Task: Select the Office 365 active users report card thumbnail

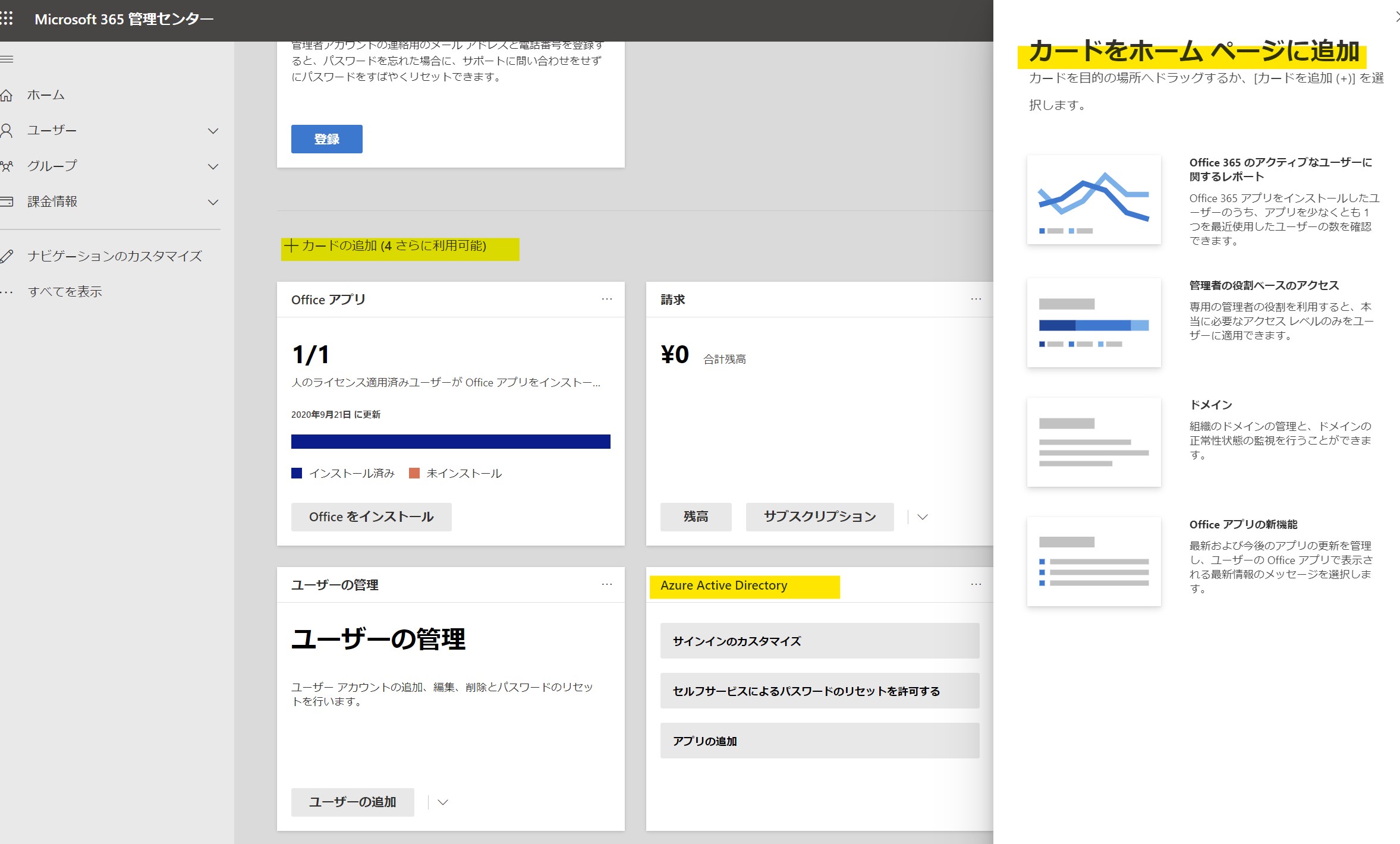Action: [x=1094, y=200]
